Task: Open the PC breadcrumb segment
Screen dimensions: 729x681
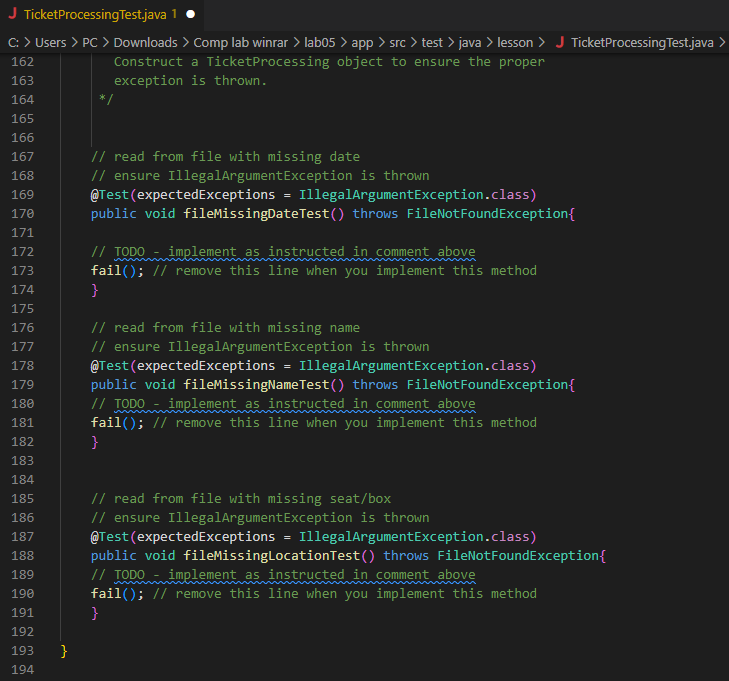Action: click(x=90, y=43)
